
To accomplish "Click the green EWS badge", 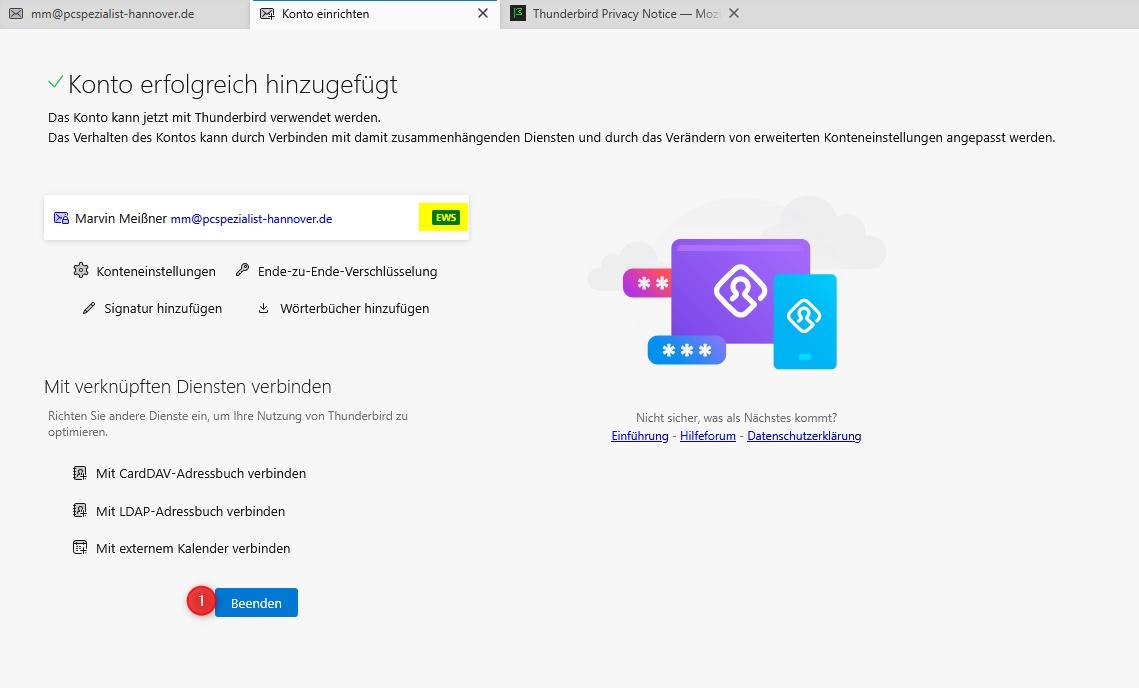I will [445, 218].
